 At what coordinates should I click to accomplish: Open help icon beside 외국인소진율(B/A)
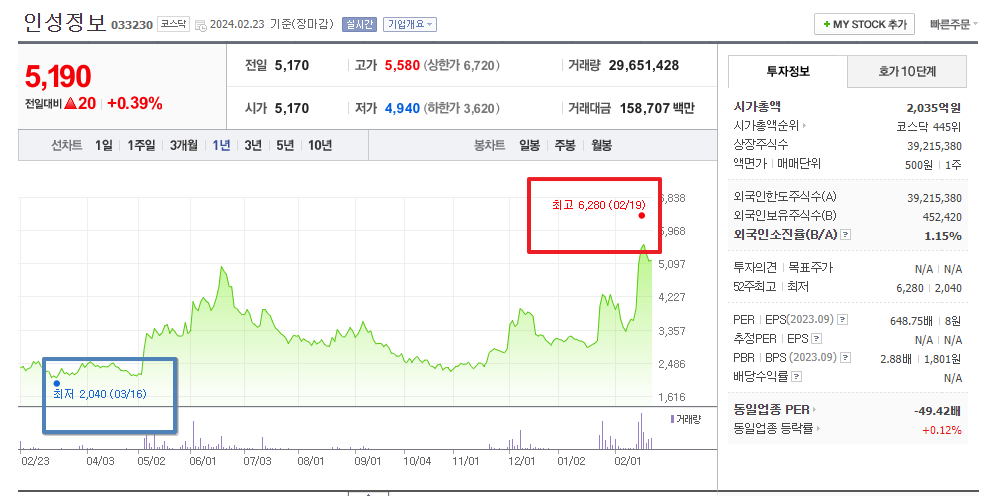click(x=846, y=235)
